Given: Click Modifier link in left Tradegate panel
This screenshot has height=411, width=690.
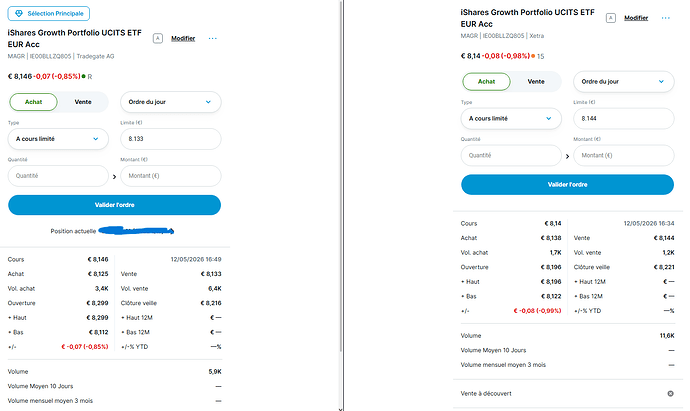Looking at the screenshot, I should pyautogui.click(x=183, y=39).
